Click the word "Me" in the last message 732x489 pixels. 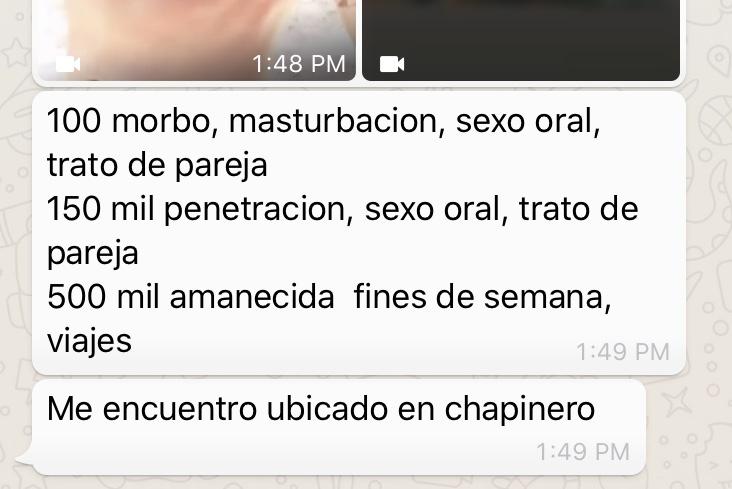[x=70, y=409]
